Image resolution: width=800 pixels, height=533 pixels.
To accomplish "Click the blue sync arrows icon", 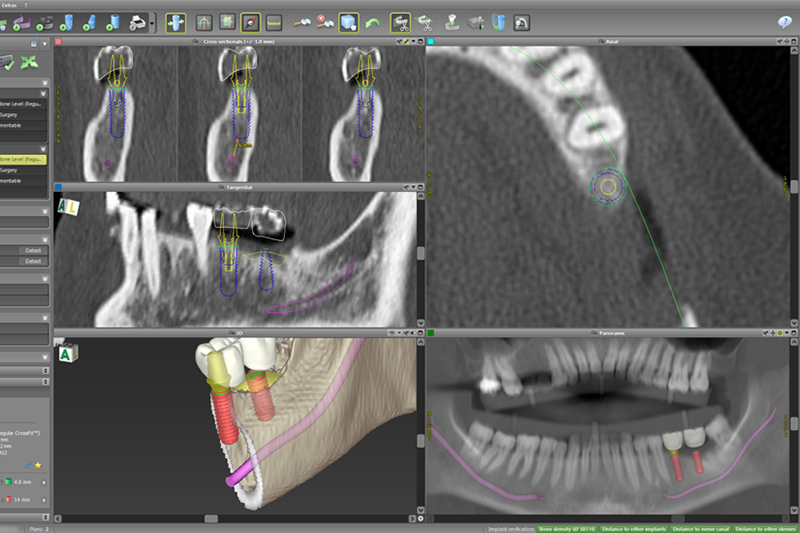I will 28,465.
